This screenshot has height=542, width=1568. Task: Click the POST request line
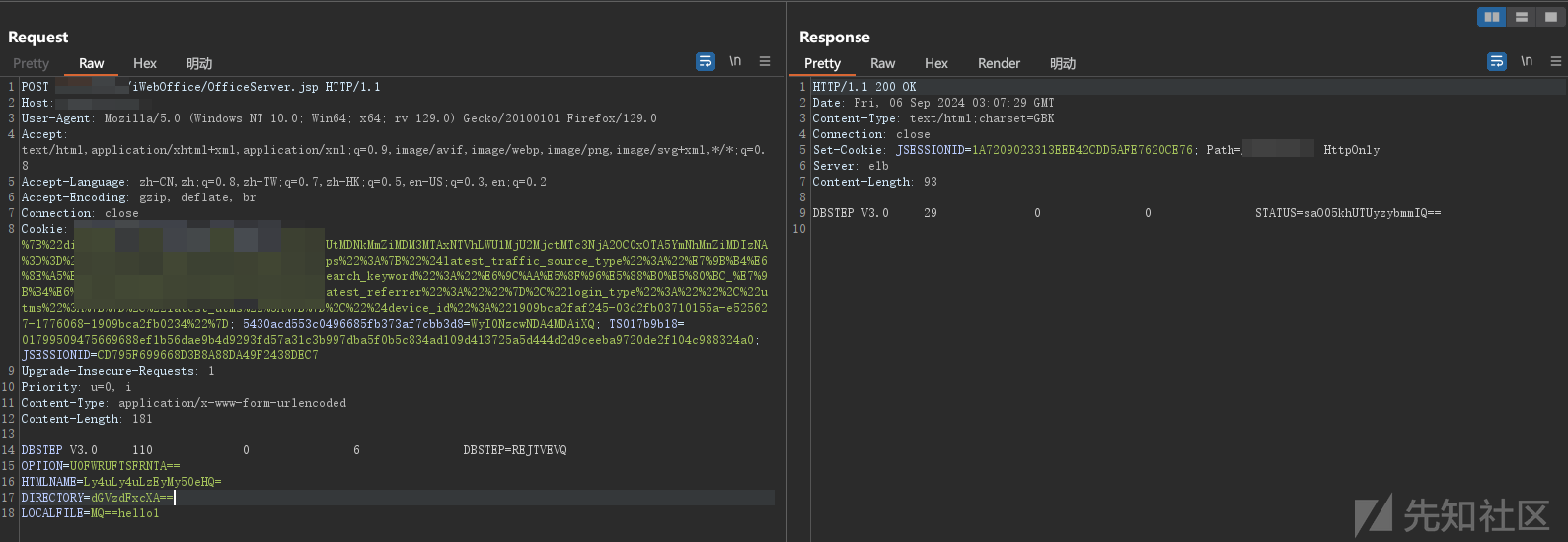(x=200, y=87)
